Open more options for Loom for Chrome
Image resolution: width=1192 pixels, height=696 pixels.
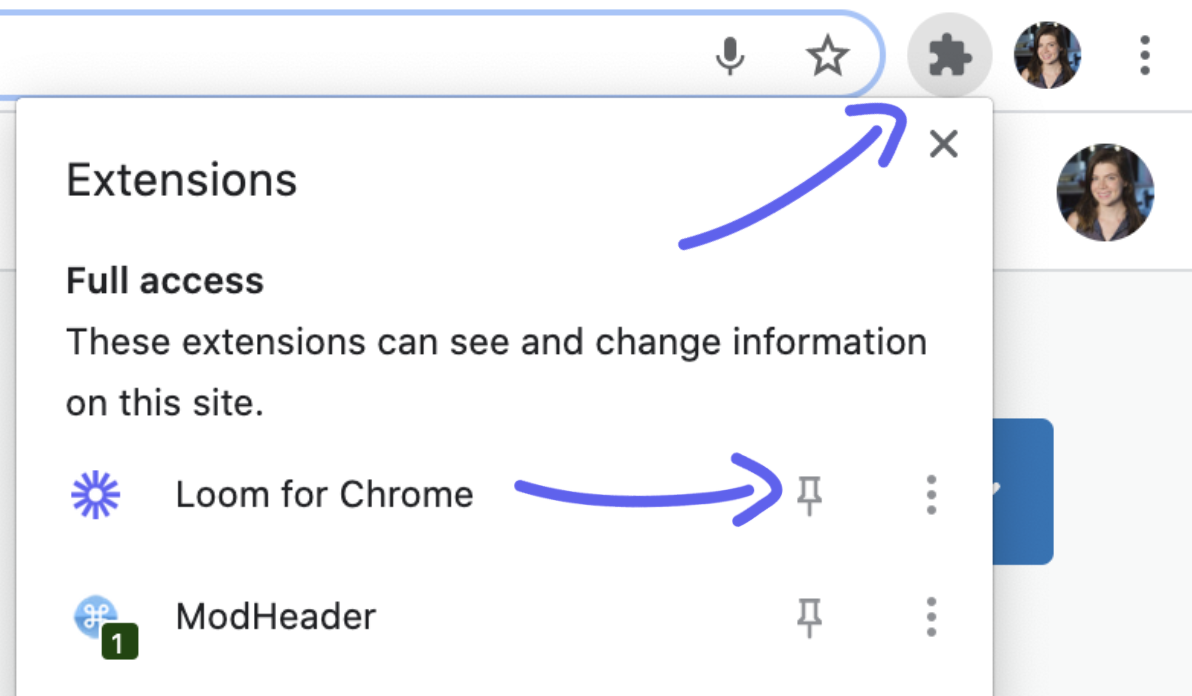coord(931,494)
